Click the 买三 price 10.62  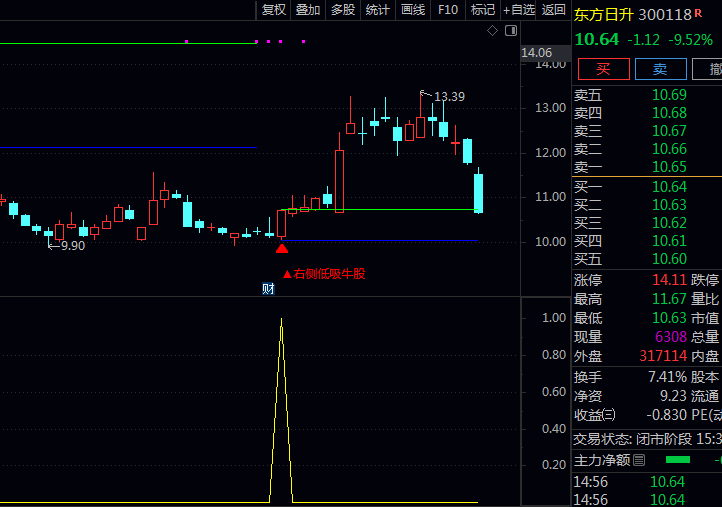pyautogui.click(x=669, y=223)
